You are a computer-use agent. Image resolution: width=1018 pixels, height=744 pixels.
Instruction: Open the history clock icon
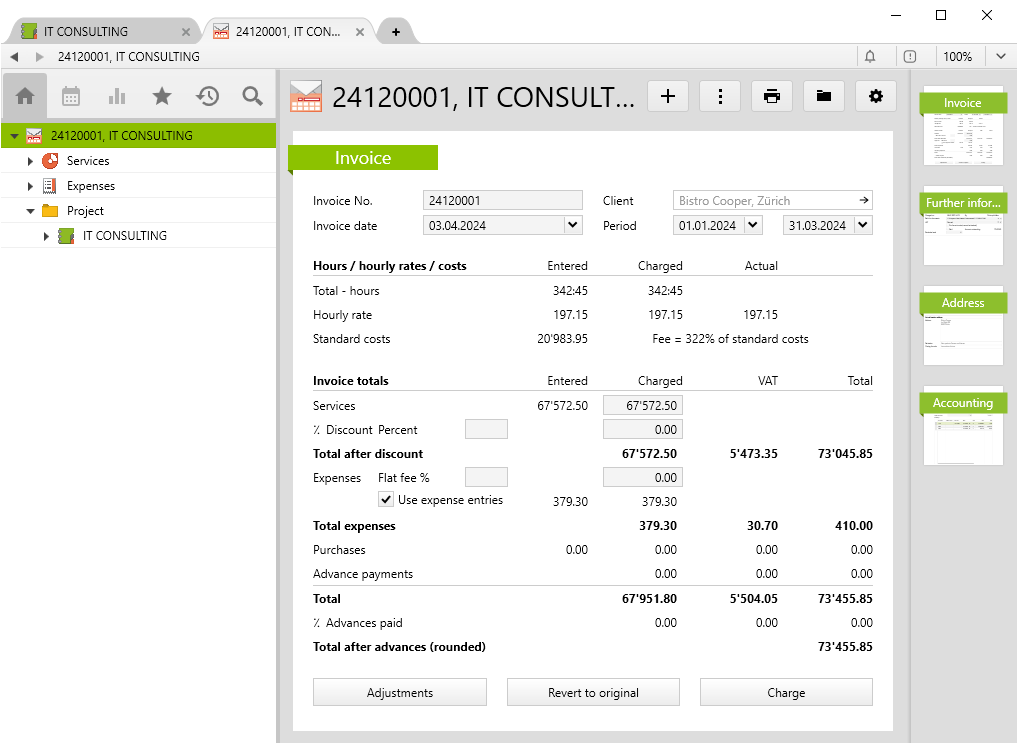(x=208, y=96)
